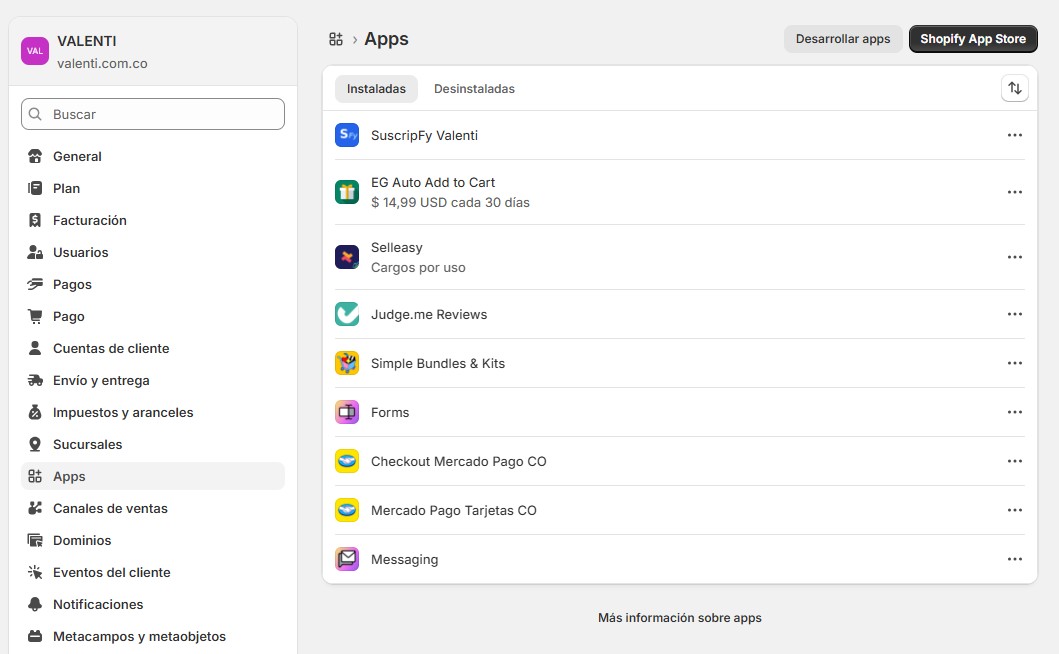Click the Canales de ventas icon
Screen dimensions: 1059x654
point(35,508)
